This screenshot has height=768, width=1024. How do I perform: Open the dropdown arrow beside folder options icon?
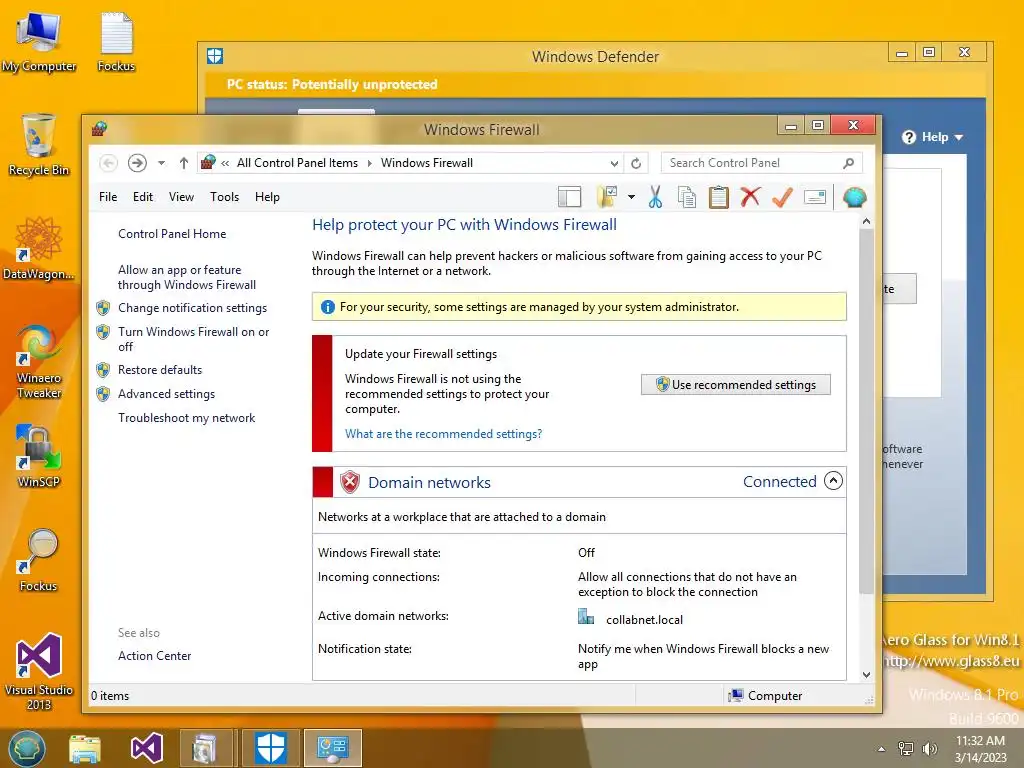click(632, 197)
